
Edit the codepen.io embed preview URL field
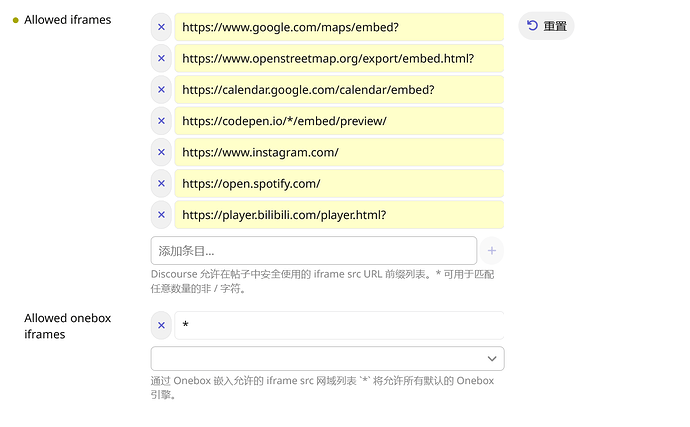(x=339, y=121)
